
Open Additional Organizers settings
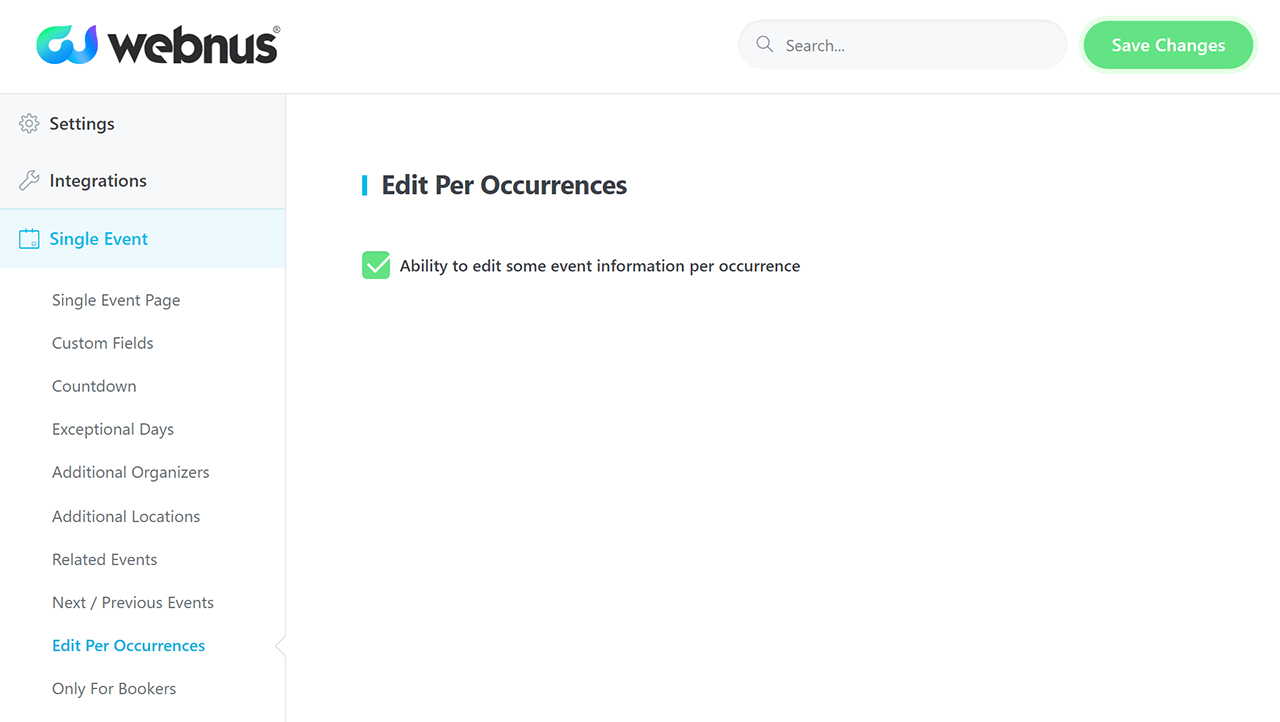131,472
